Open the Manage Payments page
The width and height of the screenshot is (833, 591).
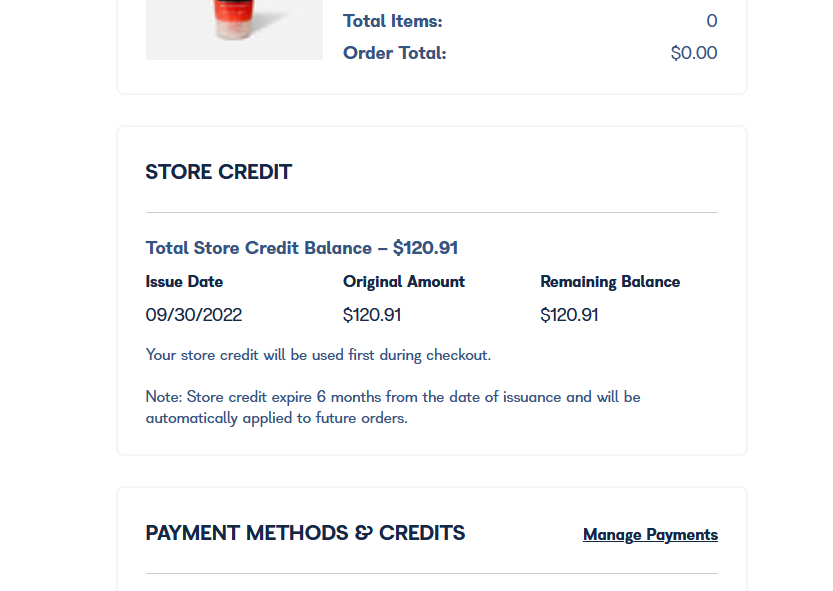(649, 534)
